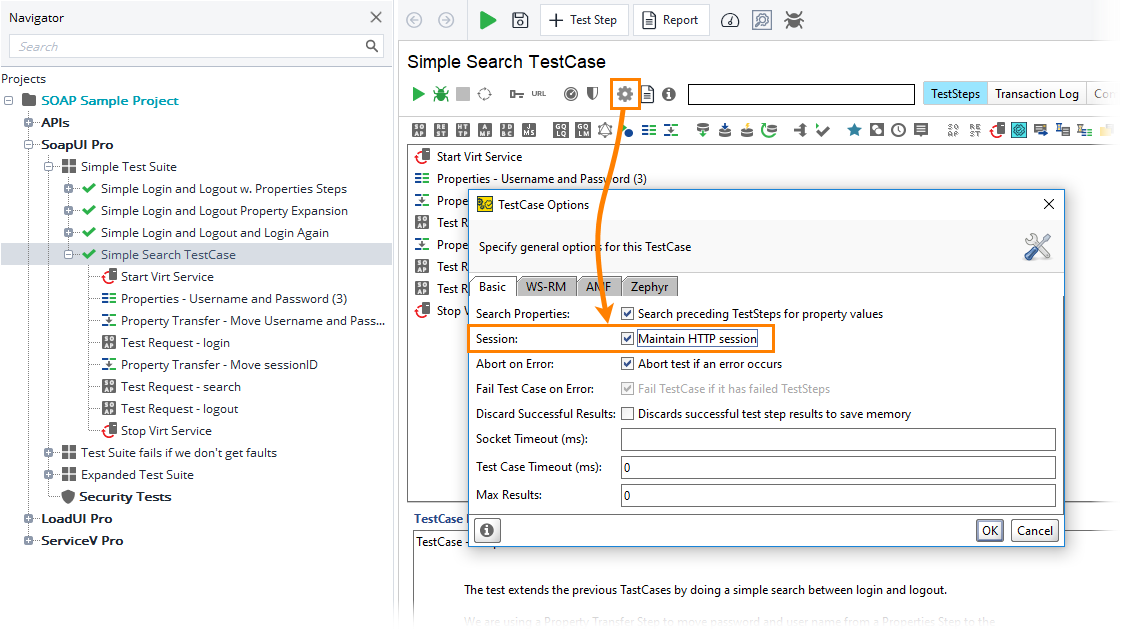Click the loop TestCase circular icon
1121x630 pixels.
[485, 94]
